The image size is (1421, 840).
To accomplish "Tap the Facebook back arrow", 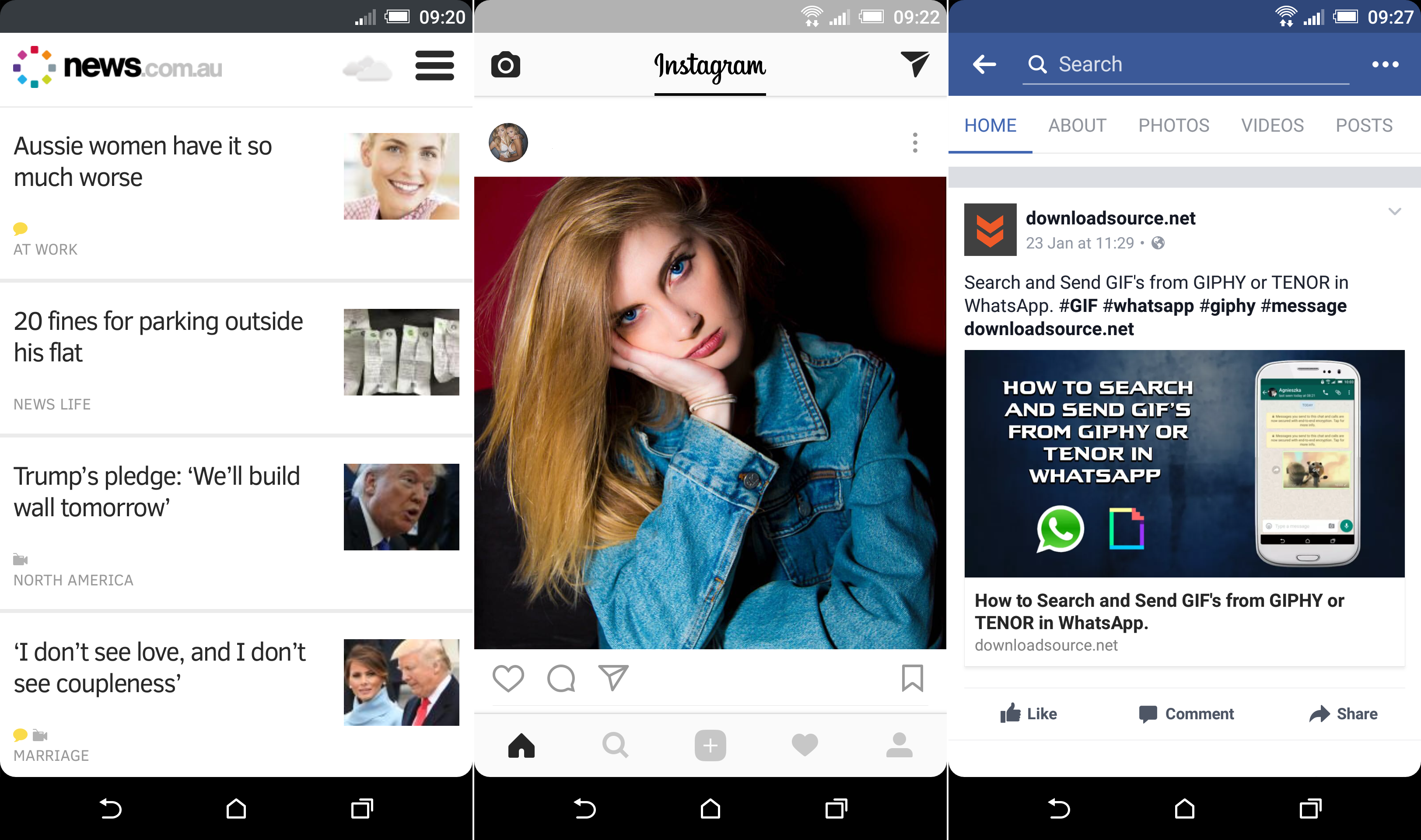I will 984,64.
